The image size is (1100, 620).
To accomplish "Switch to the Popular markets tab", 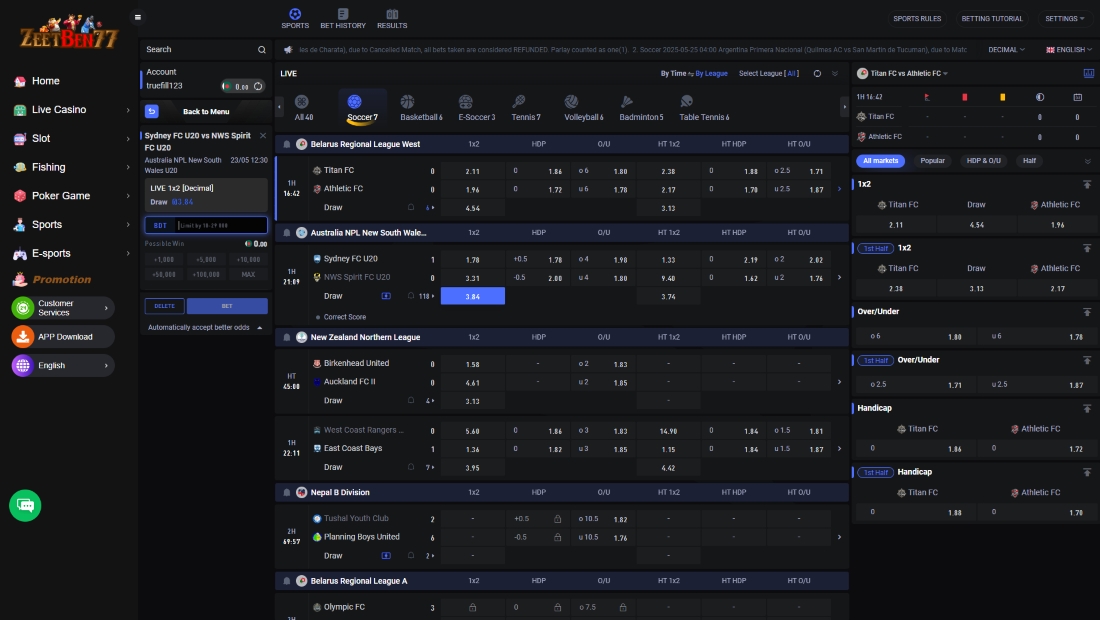I will click(932, 160).
